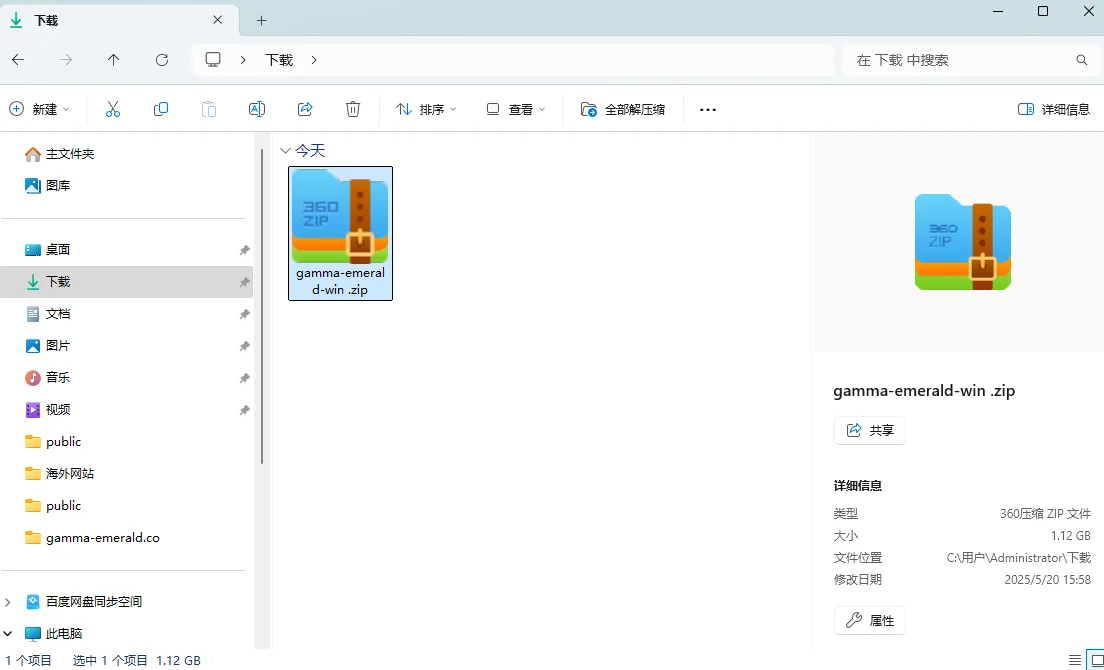This screenshot has height=670, width=1104.
Task: Click the computer monitor icon in address bar
Action: coord(213,60)
